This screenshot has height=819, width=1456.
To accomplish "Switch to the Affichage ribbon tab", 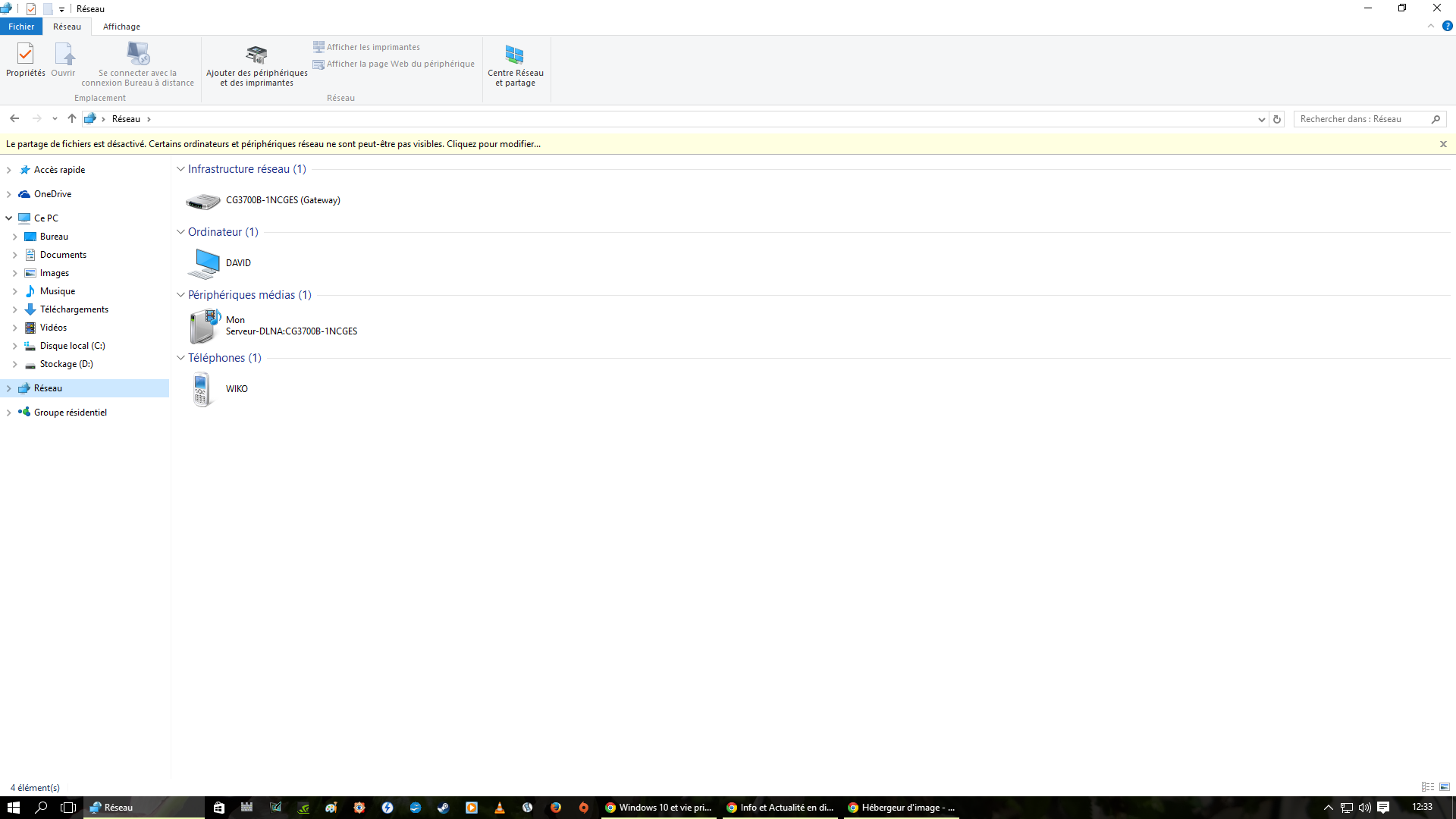I will (121, 27).
